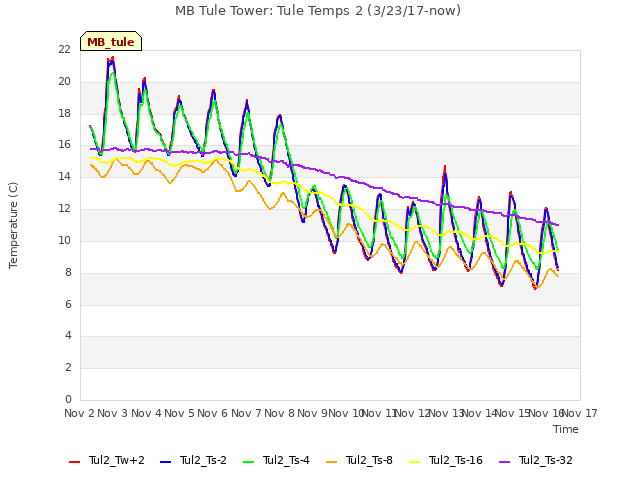The width and height of the screenshot is (640, 480).
Task: Click the yellow Tul2_Ts-16 legend swatch
Action: [414, 462]
